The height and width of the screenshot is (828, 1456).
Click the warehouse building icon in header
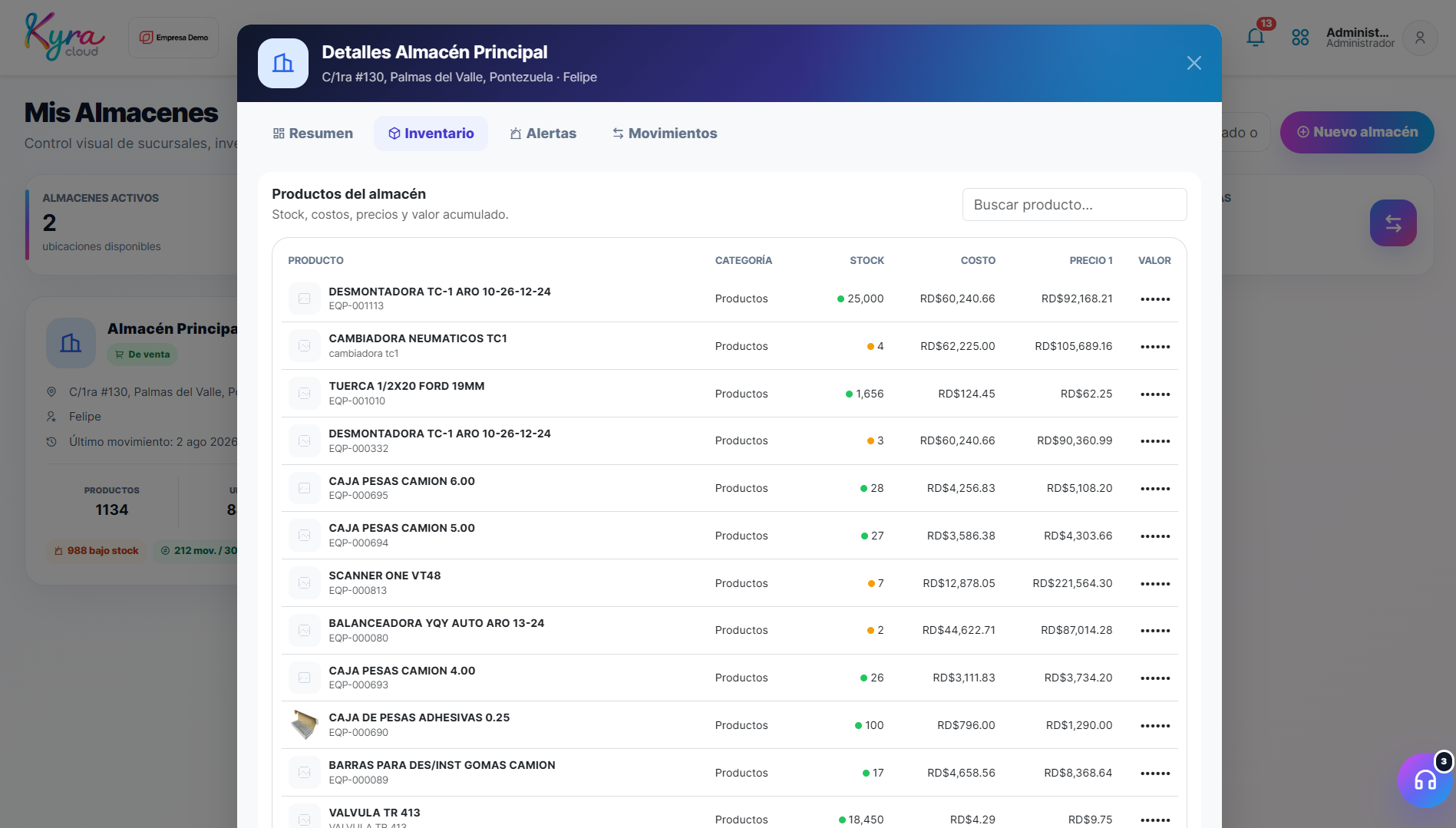coord(283,63)
